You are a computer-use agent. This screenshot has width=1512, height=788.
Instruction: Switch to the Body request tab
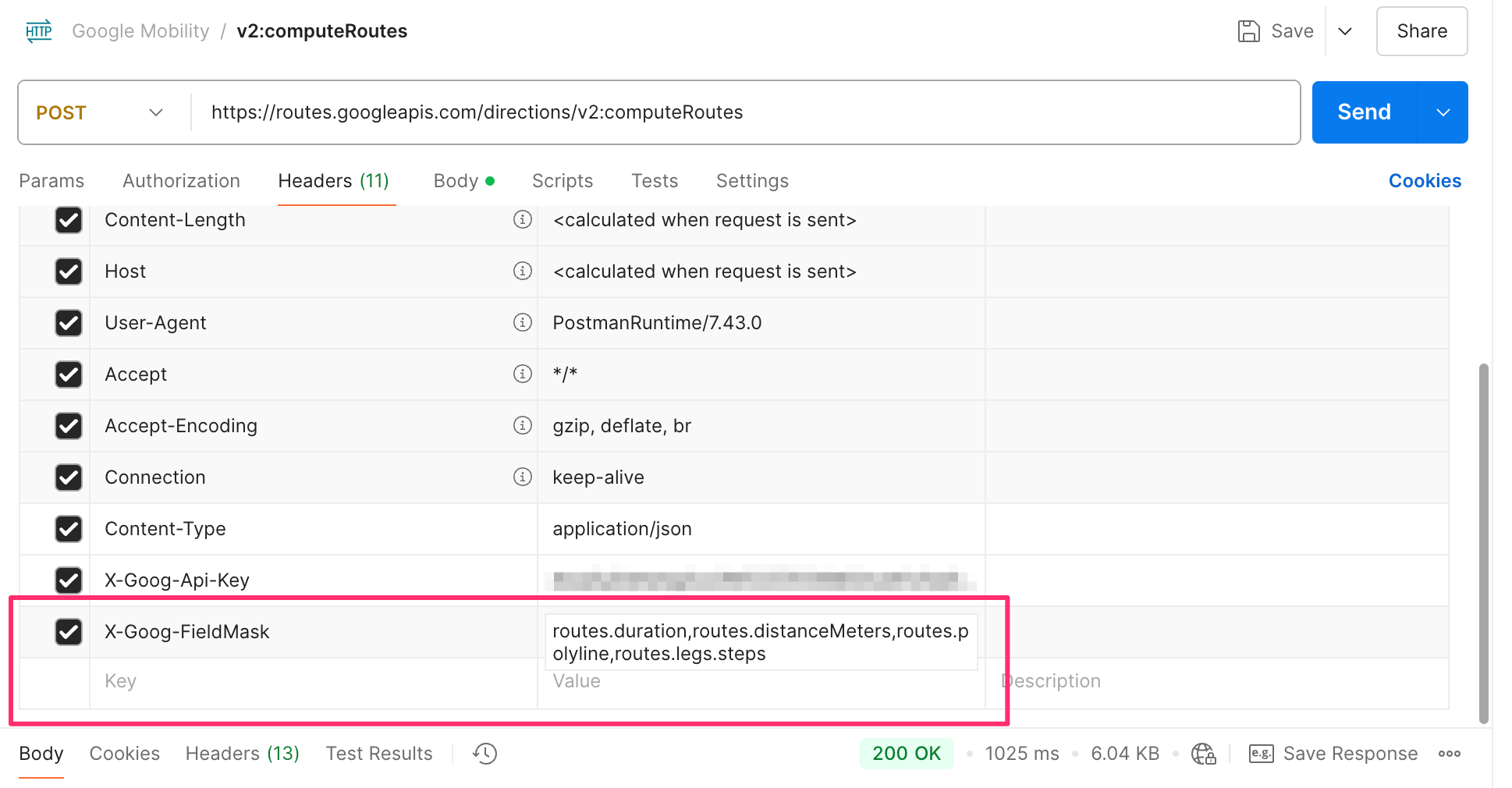click(x=455, y=180)
